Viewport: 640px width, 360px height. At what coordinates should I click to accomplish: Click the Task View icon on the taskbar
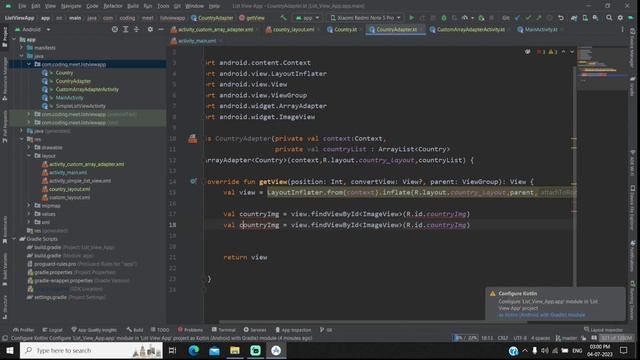click(172, 351)
